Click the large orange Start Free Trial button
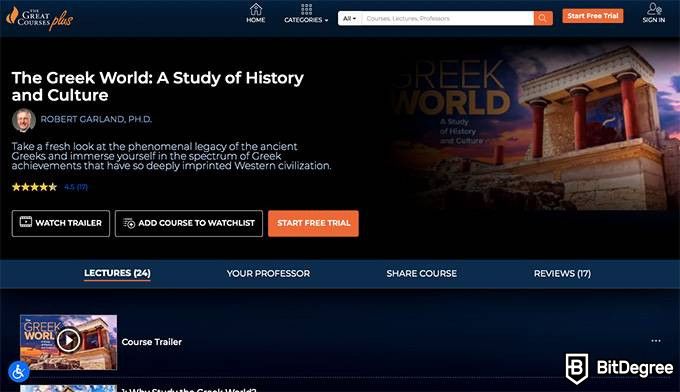 coord(313,223)
